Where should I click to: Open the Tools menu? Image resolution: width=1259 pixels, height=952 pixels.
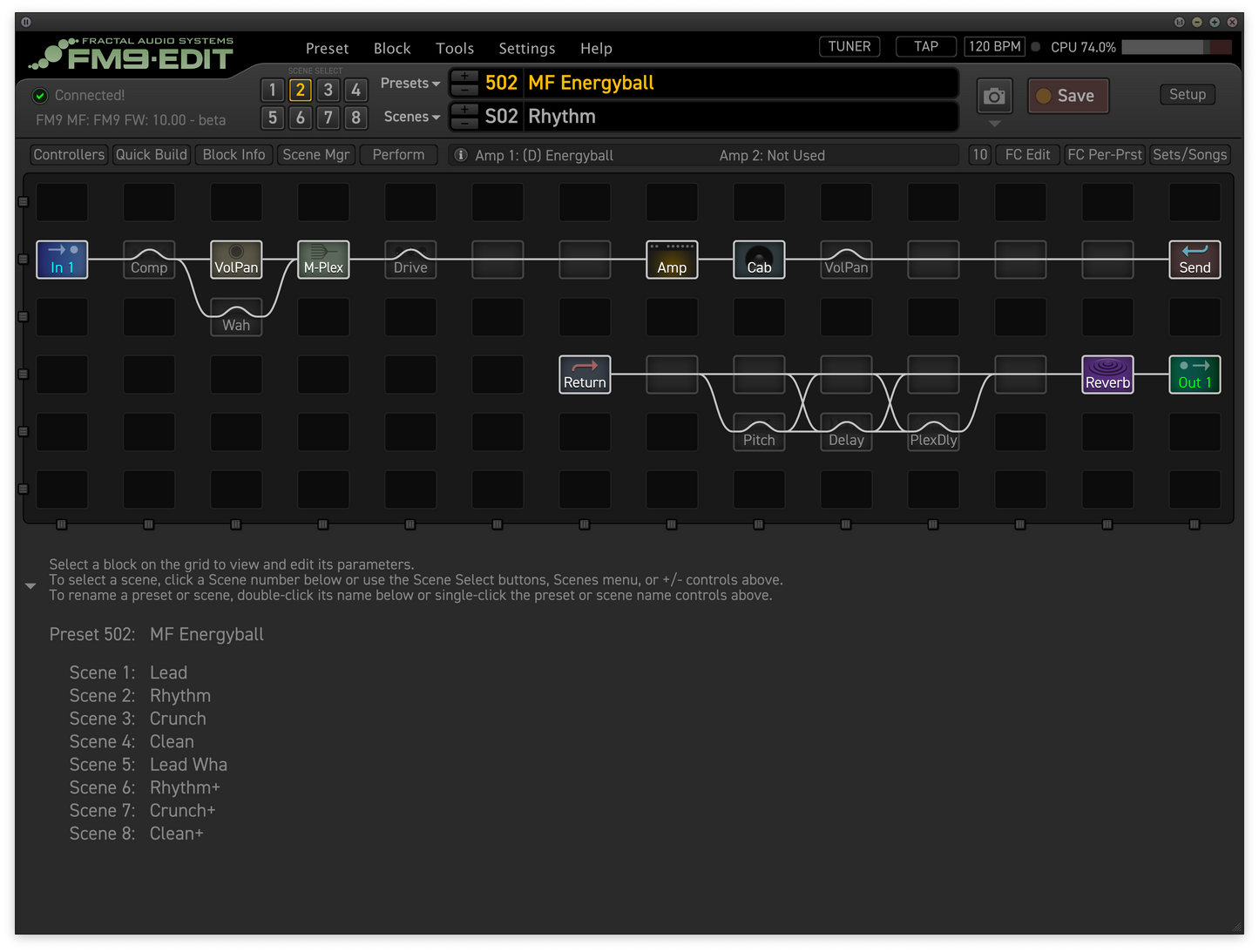pyautogui.click(x=455, y=49)
